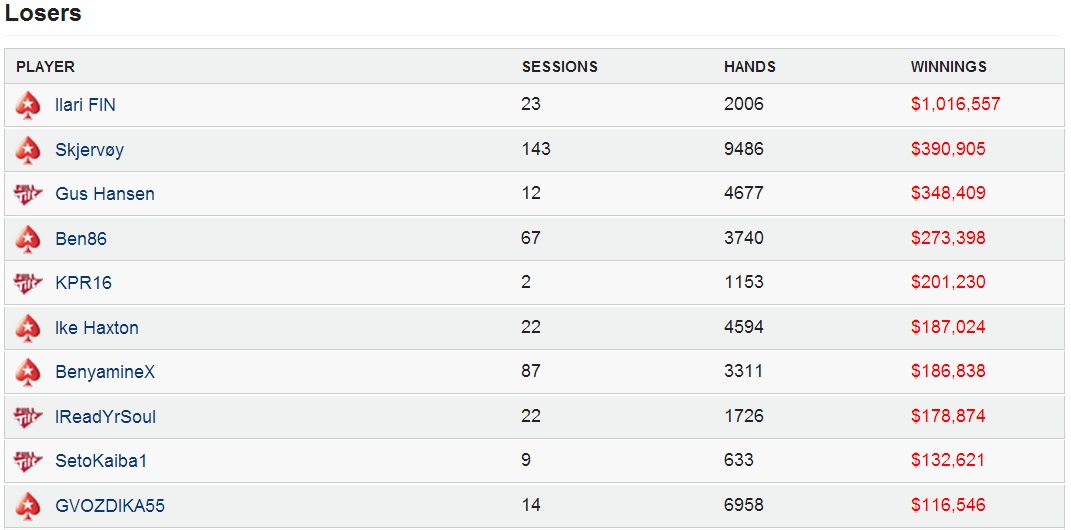Click Full Tilt icon beside IReadYrSoul
The image size is (1071, 530).
(28, 417)
